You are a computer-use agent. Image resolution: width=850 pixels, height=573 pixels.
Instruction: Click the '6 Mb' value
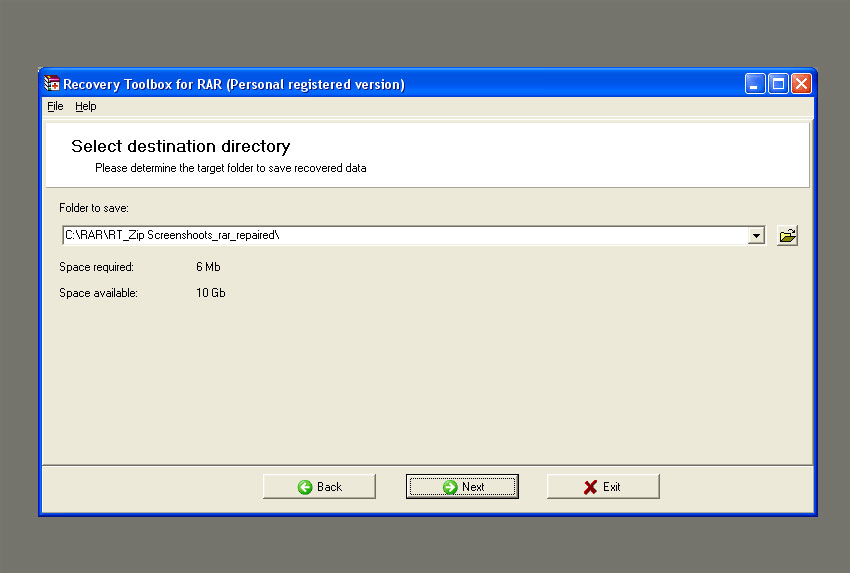point(208,267)
